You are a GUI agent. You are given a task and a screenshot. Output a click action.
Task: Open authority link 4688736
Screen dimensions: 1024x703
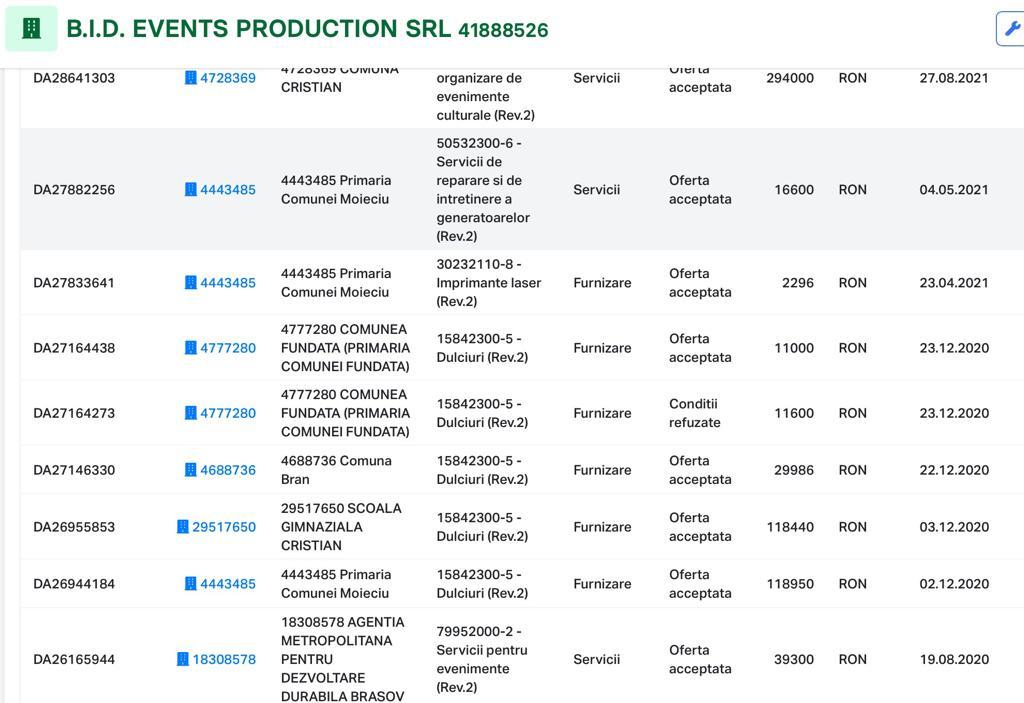click(x=228, y=470)
